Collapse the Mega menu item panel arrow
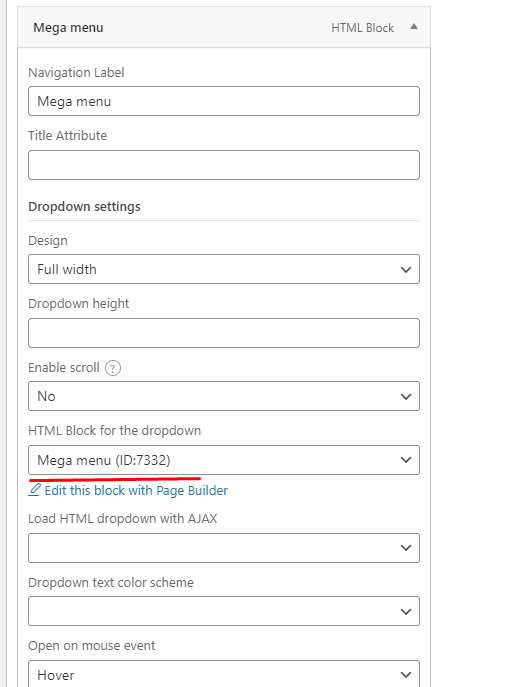 [x=413, y=27]
